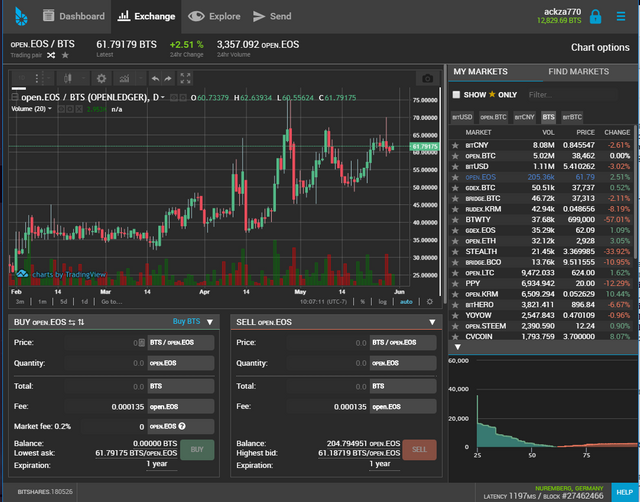Filter markets by bitUSD base

coord(462,117)
